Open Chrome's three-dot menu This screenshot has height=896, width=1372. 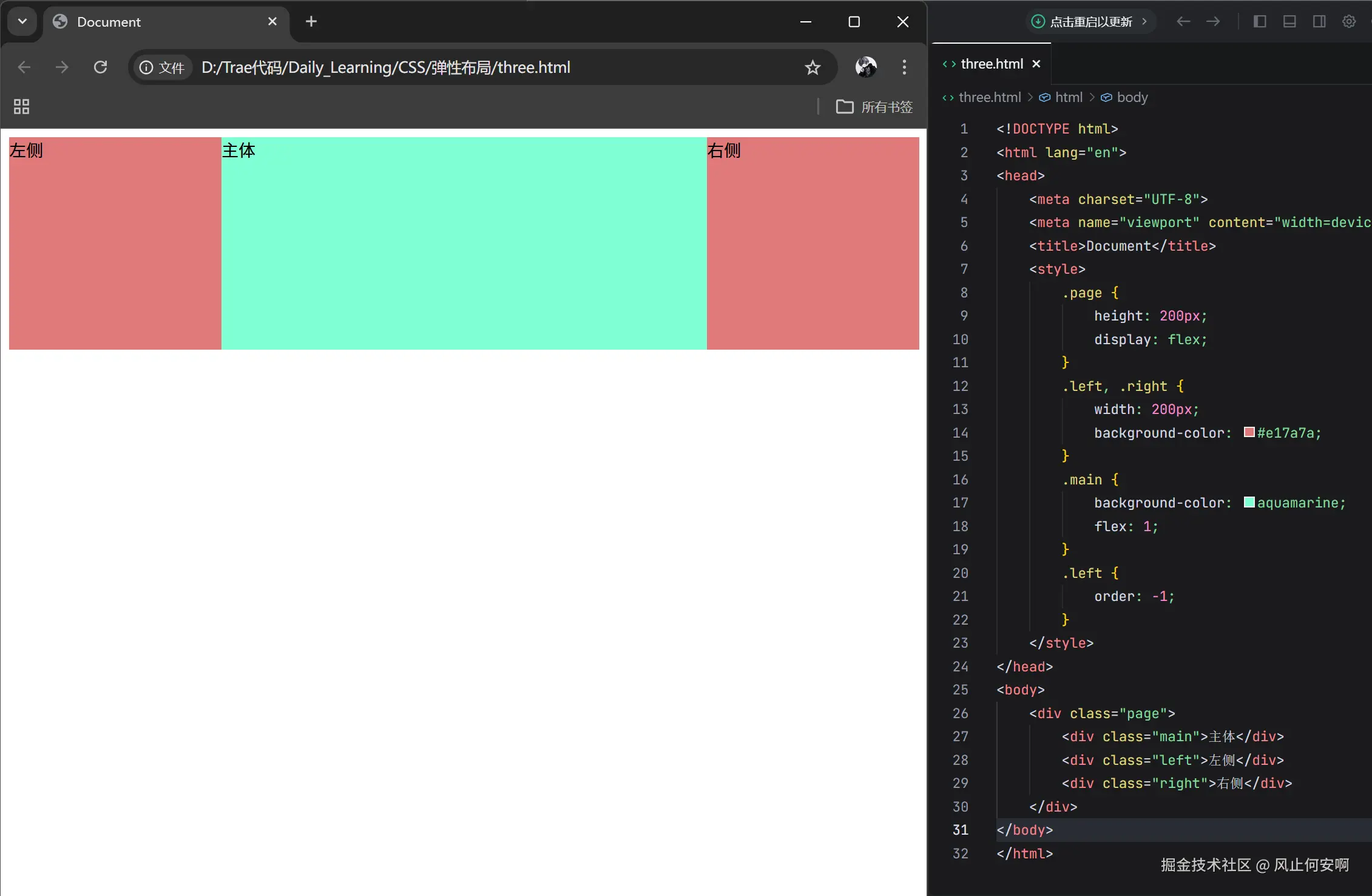[x=904, y=67]
